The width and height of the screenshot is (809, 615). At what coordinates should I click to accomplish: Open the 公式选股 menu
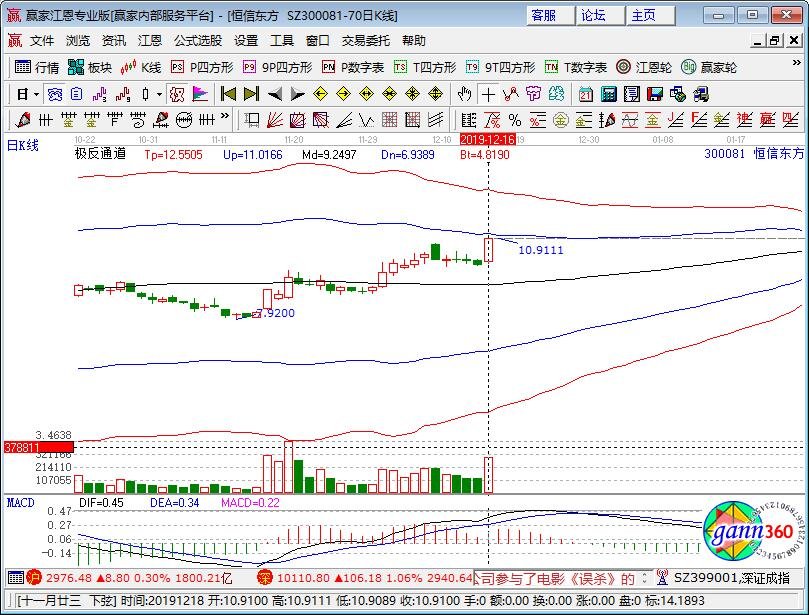(x=198, y=40)
